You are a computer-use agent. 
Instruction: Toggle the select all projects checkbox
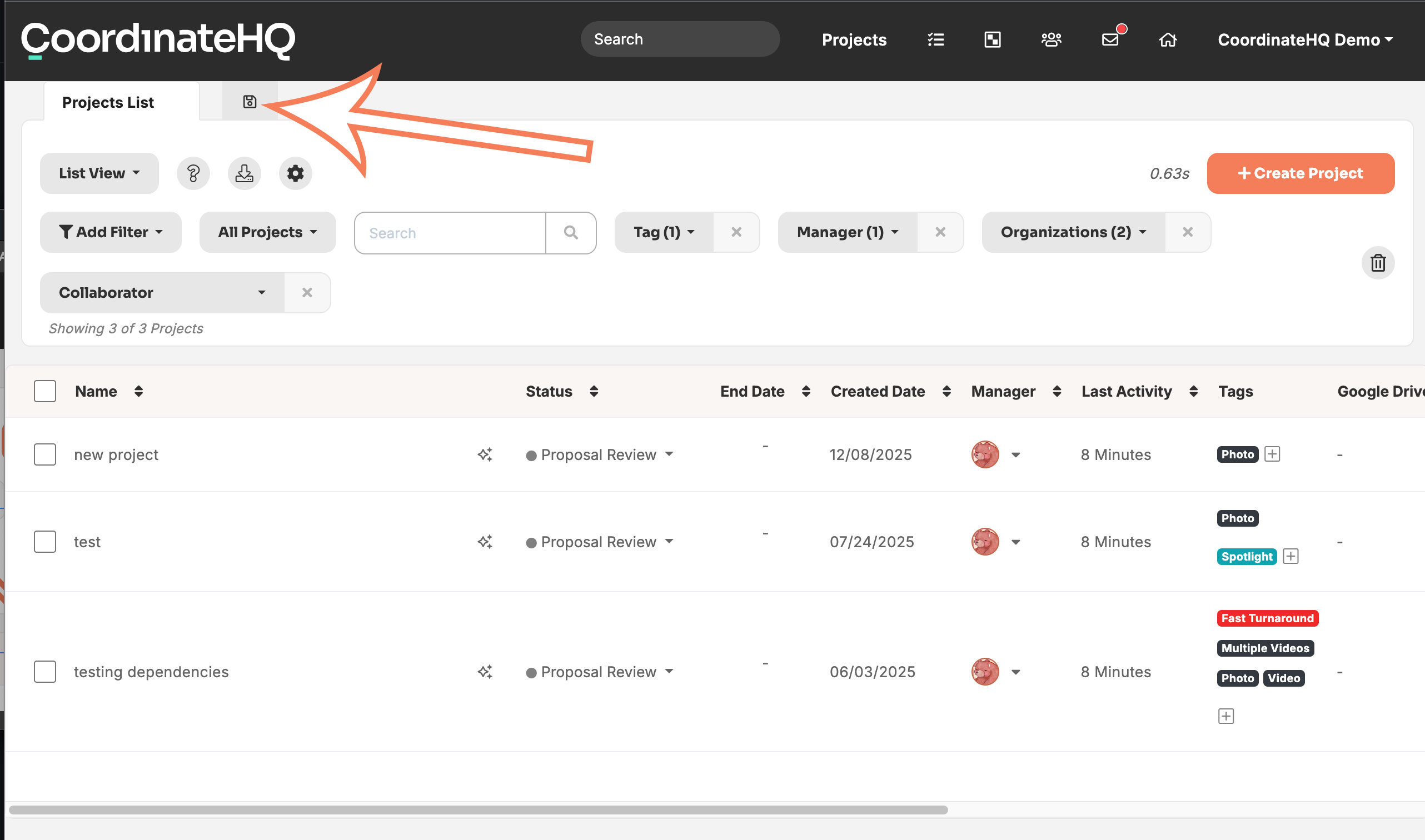click(44, 391)
